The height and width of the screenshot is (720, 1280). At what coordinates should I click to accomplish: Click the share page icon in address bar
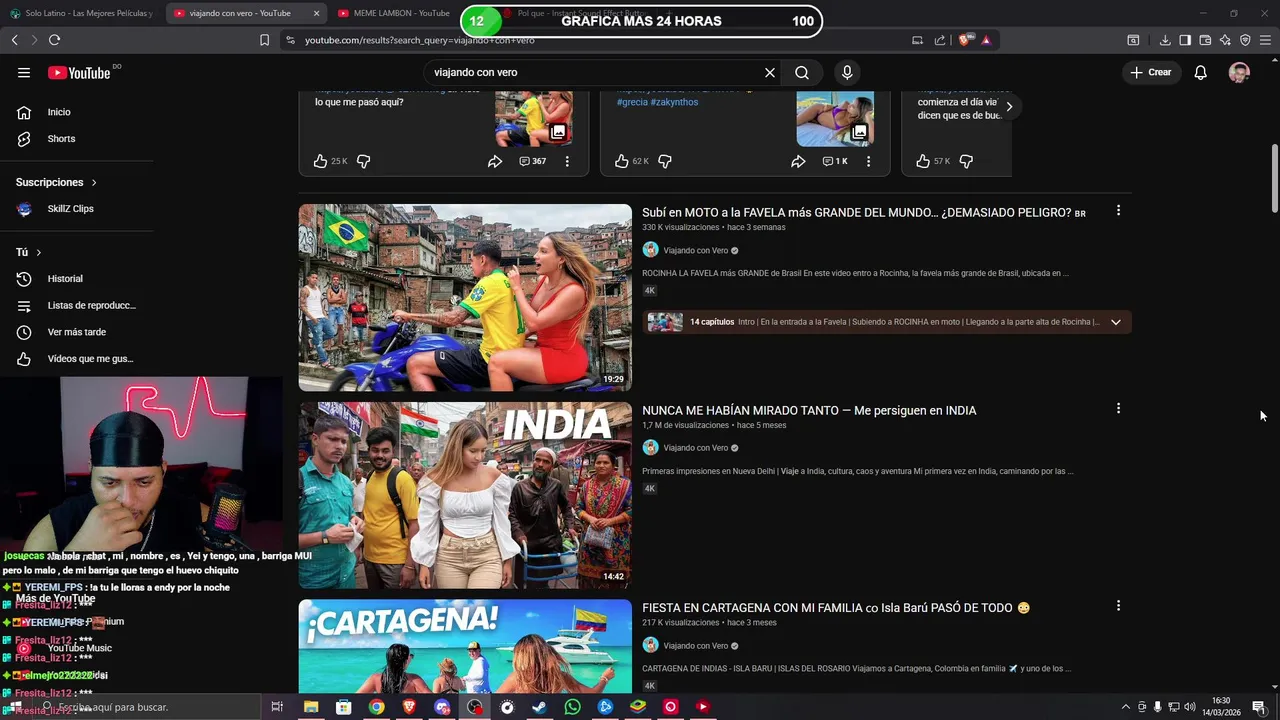(x=940, y=40)
